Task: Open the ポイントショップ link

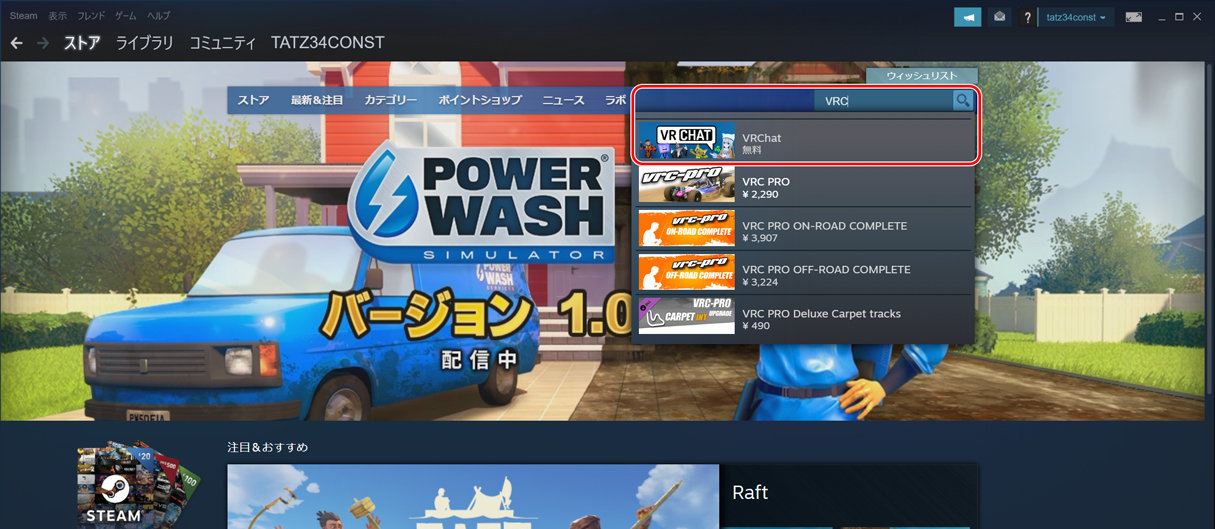Action: click(x=480, y=100)
